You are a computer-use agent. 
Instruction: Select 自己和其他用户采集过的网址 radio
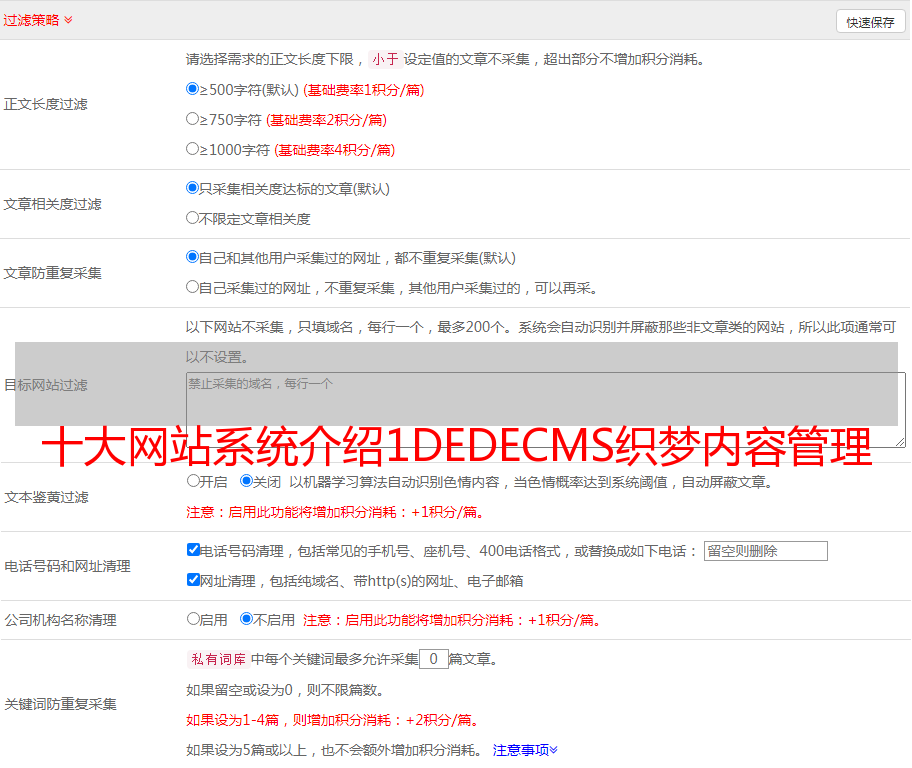pyautogui.click(x=193, y=257)
